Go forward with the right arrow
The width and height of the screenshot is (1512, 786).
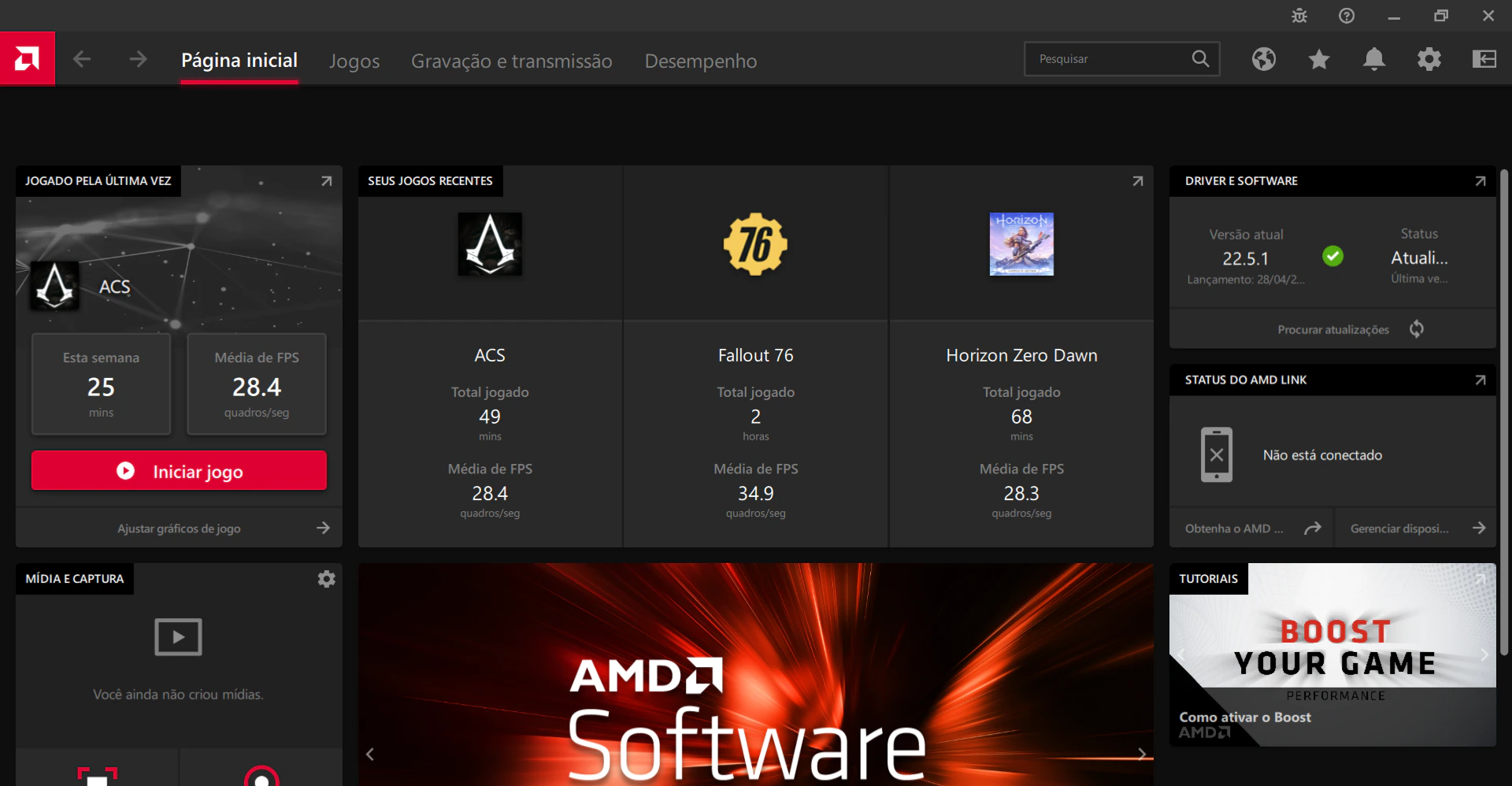(x=138, y=59)
